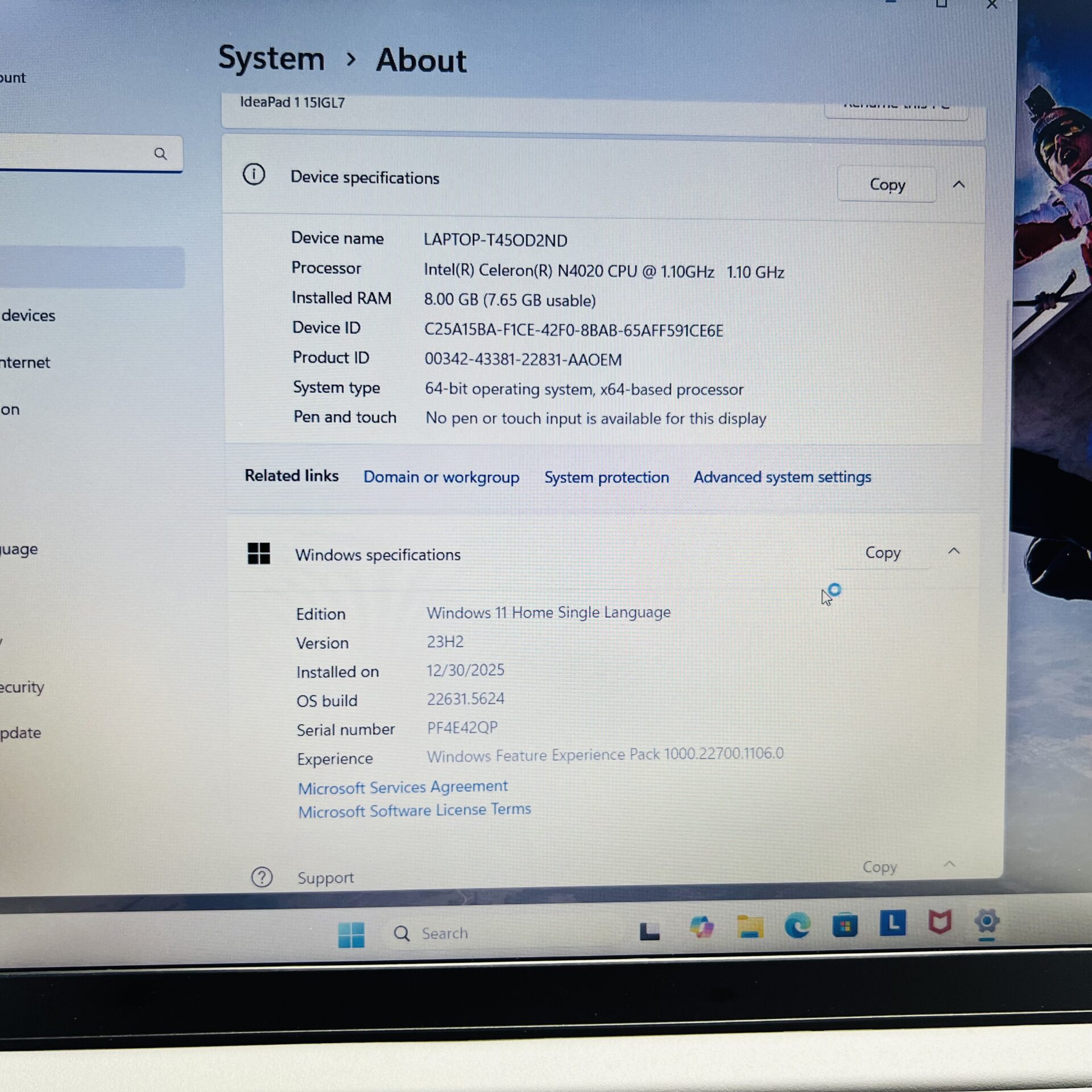Open the Domain or workgroup link
Viewport: 1092px width, 1092px height.
pos(441,477)
